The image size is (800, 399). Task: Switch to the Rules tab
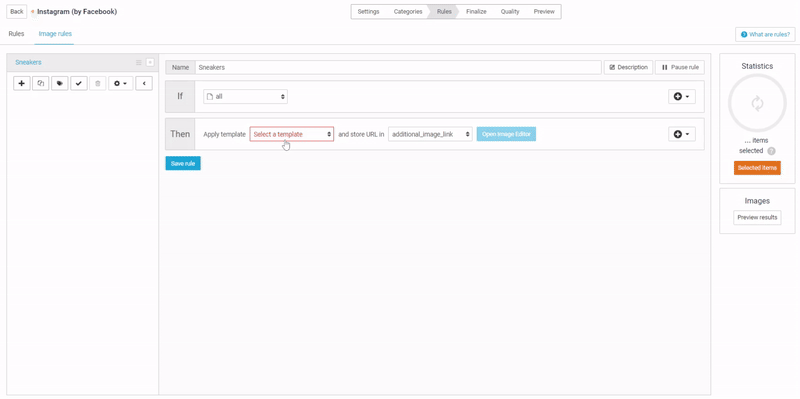(16, 34)
